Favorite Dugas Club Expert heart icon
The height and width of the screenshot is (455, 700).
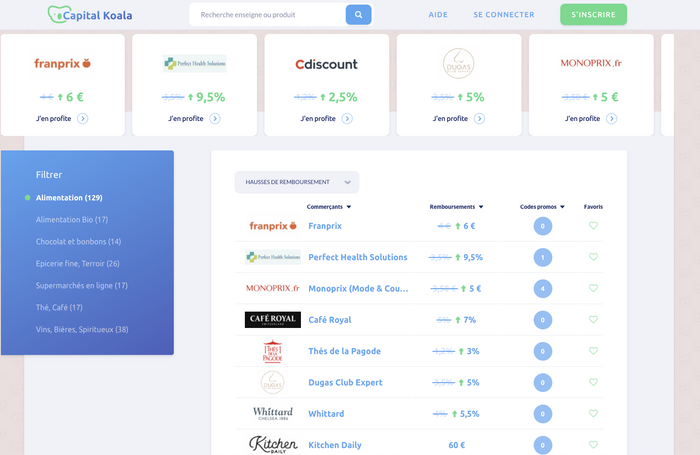[593, 382]
